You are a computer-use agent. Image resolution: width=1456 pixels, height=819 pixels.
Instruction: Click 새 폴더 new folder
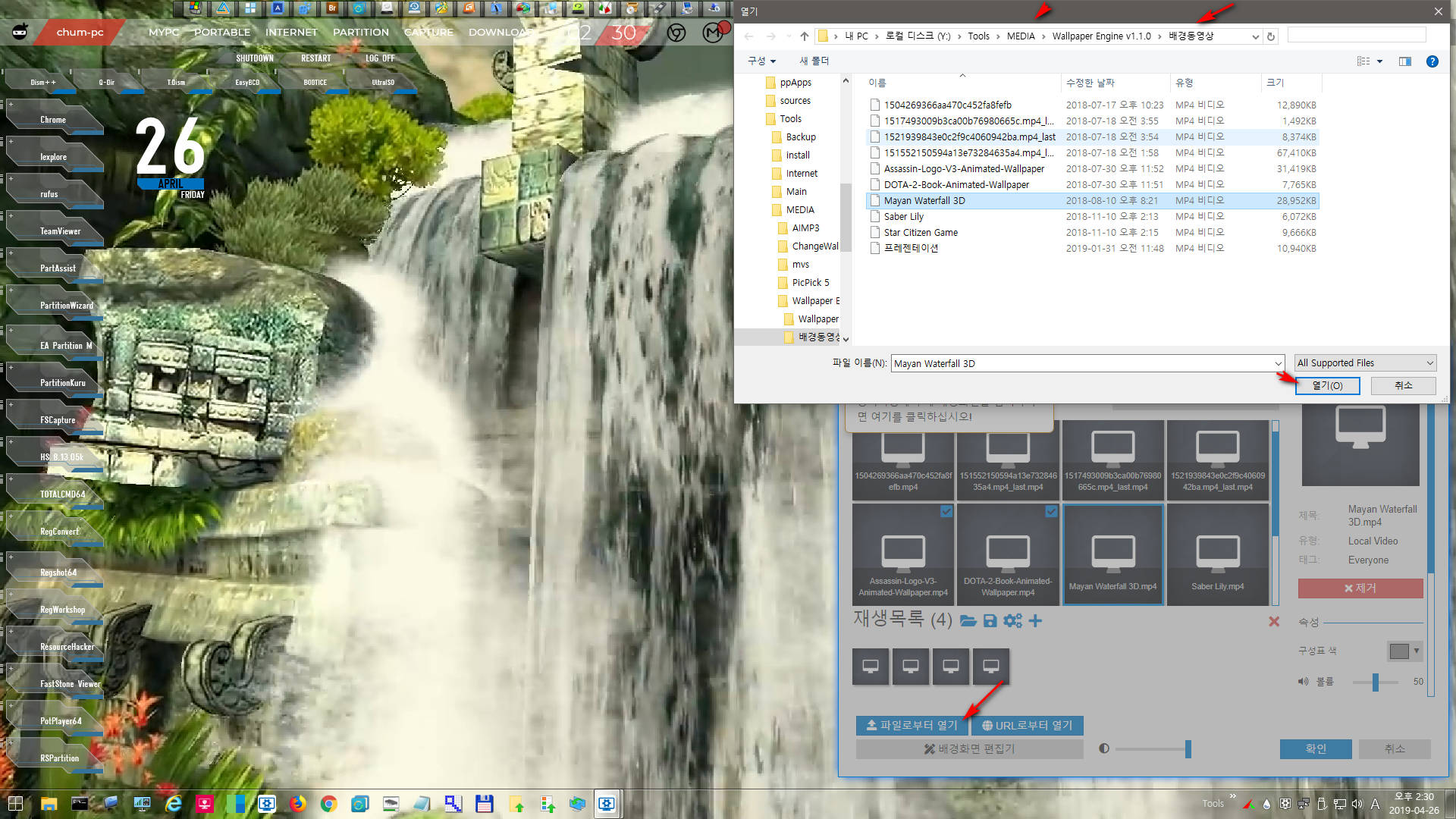[814, 61]
